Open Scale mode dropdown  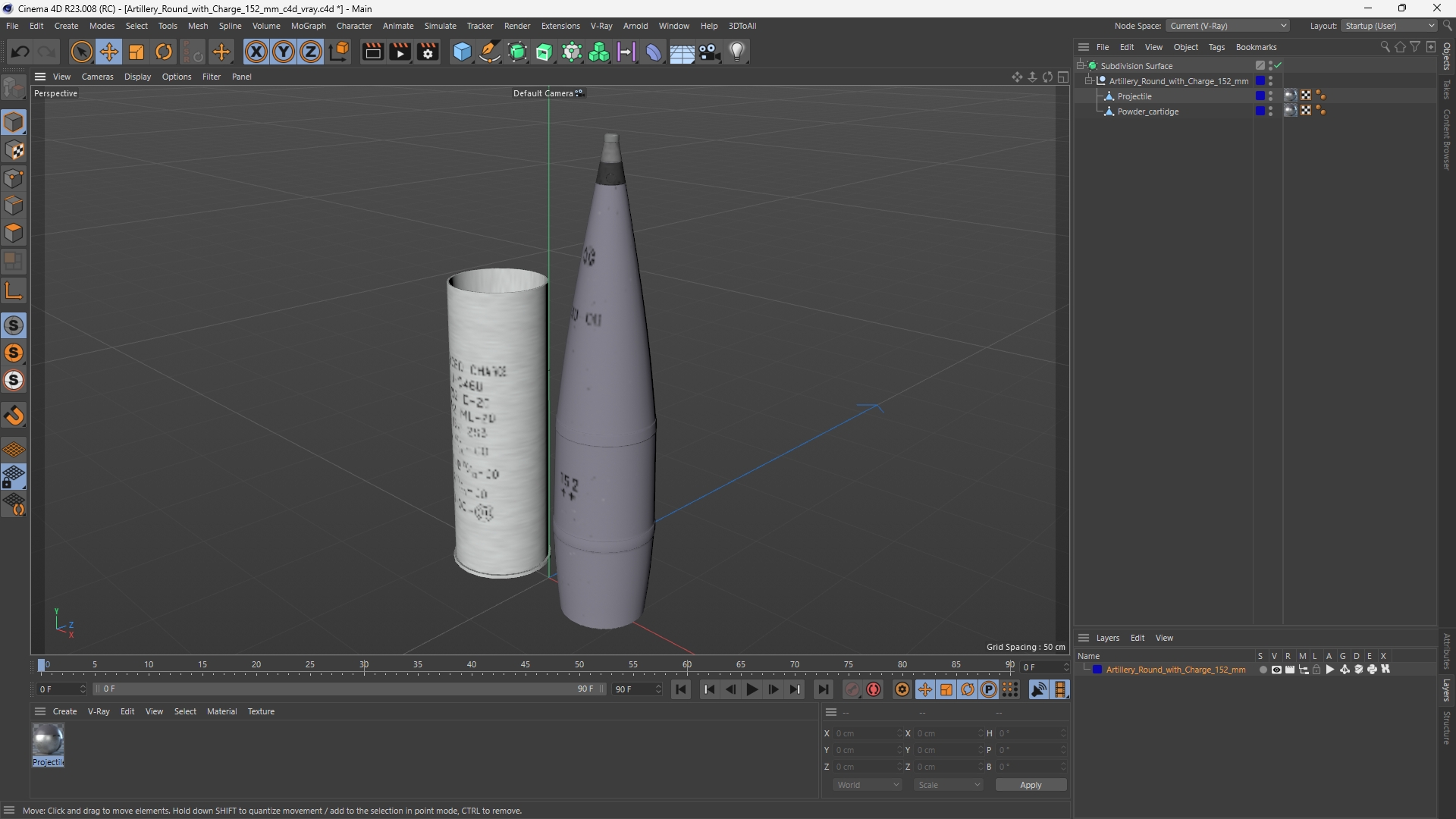tap(948, 785)
